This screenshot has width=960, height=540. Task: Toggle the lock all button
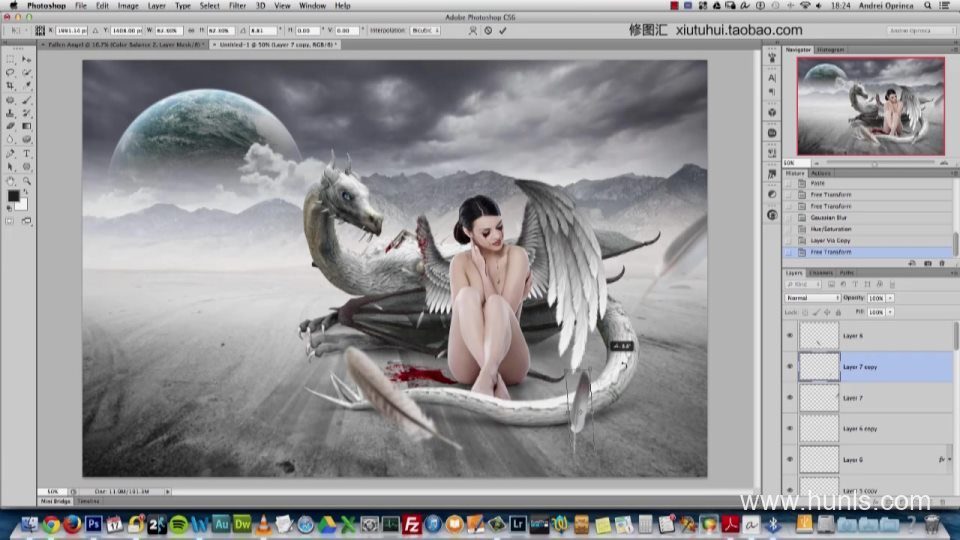point(838,312)
